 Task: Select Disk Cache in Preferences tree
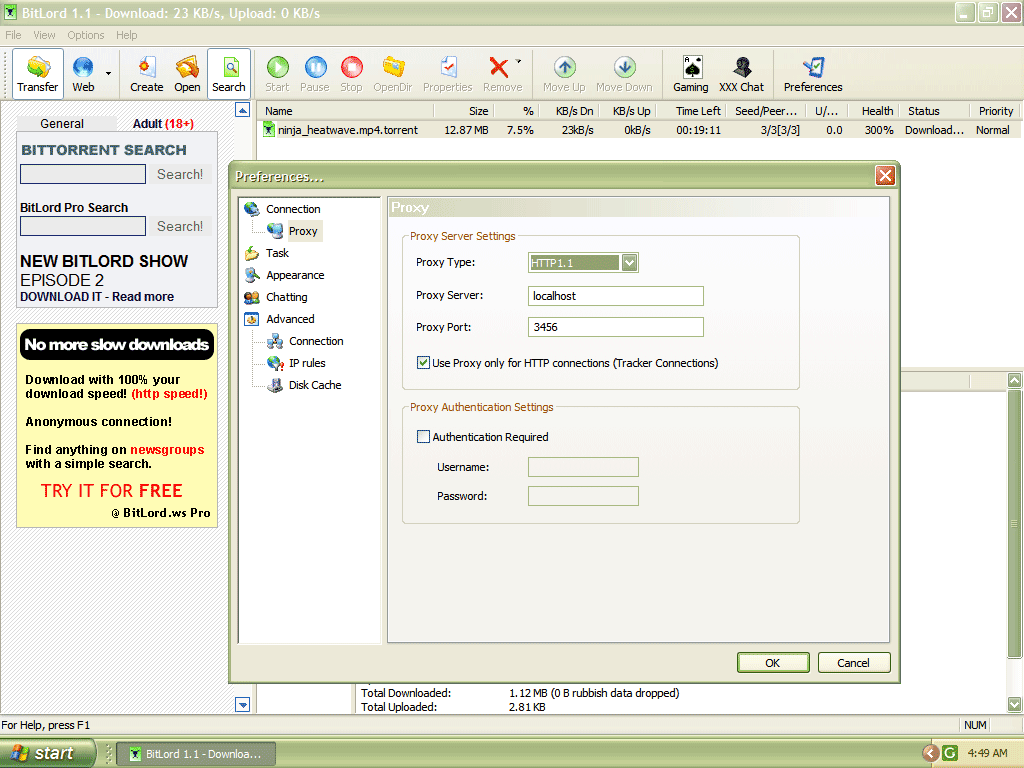point(315,385)
